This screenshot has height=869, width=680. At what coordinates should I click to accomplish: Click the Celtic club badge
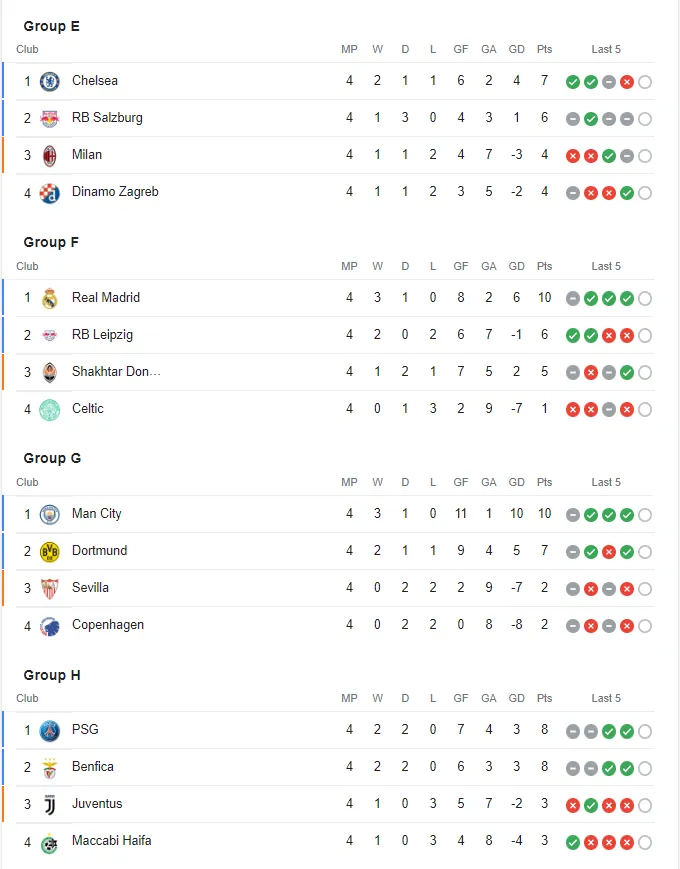pyautogui.click(x=49, y=409)
